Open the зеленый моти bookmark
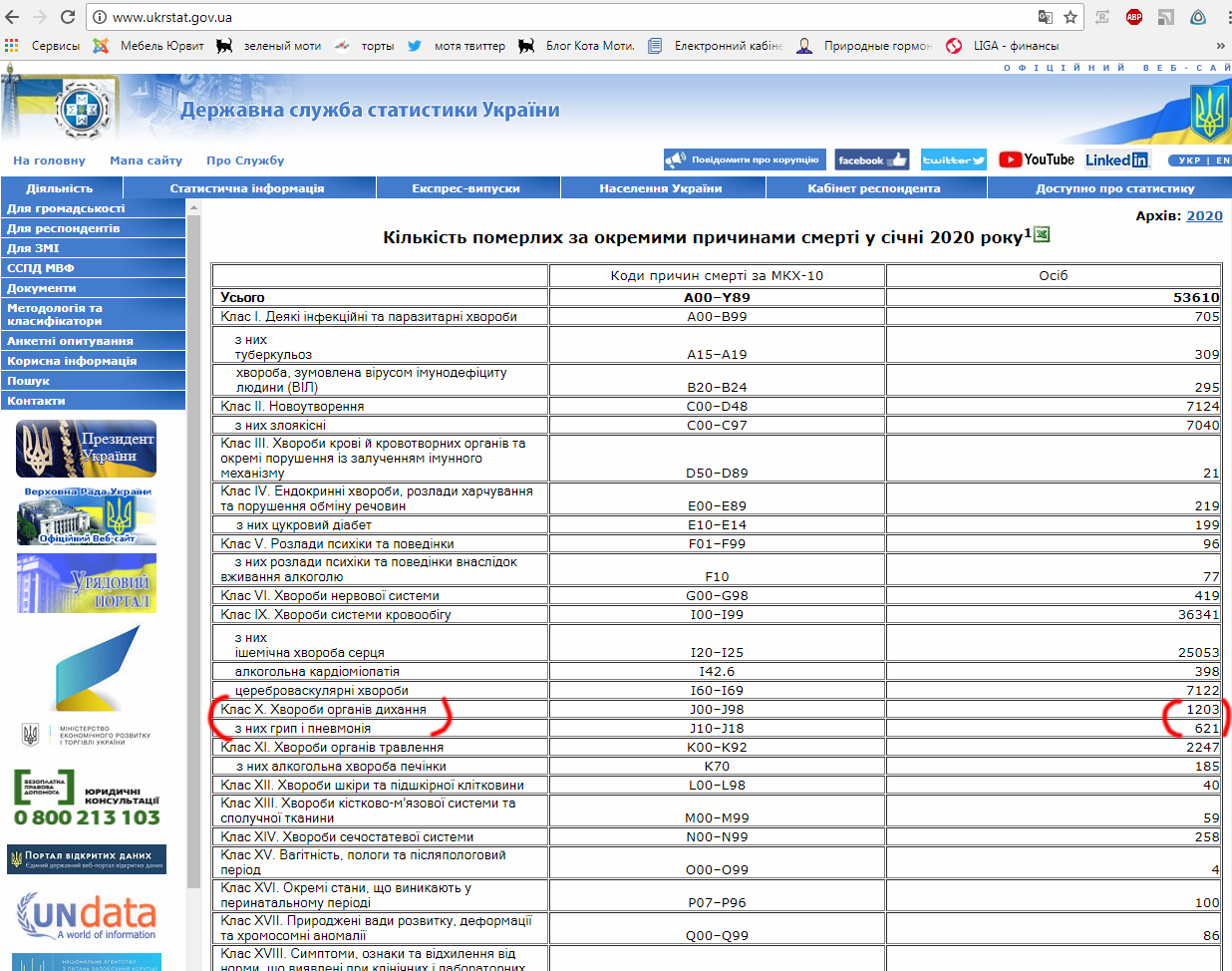 point(268,46)
